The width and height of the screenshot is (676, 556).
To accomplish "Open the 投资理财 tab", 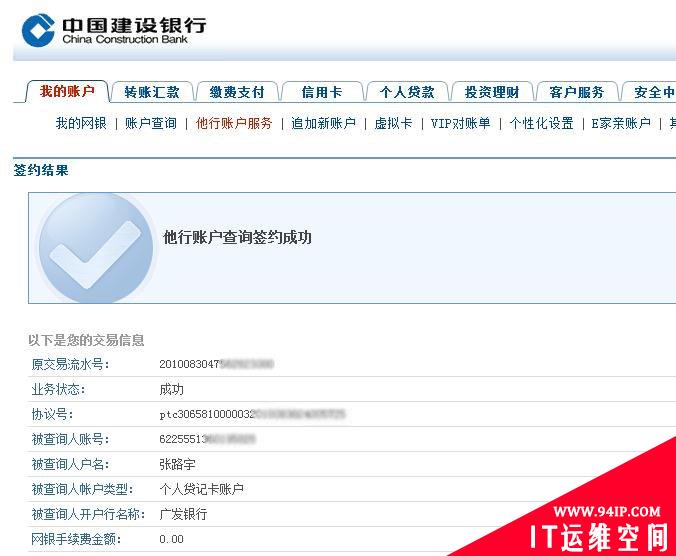I will [x=491, y=92].
